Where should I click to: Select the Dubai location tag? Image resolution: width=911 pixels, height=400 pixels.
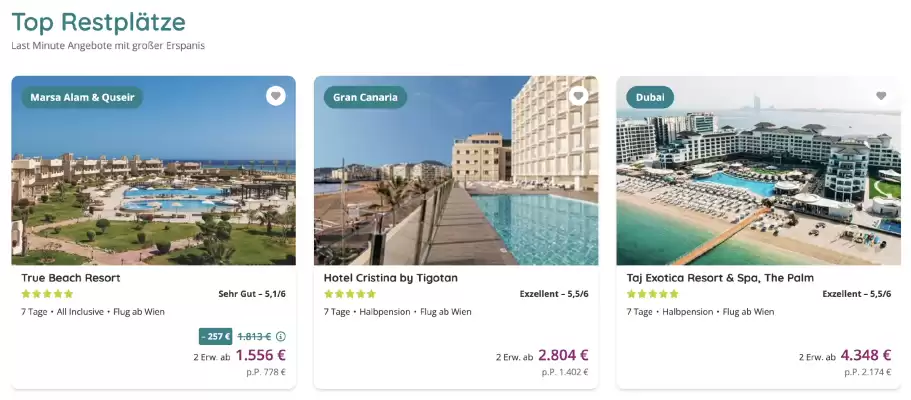(650, 97)
